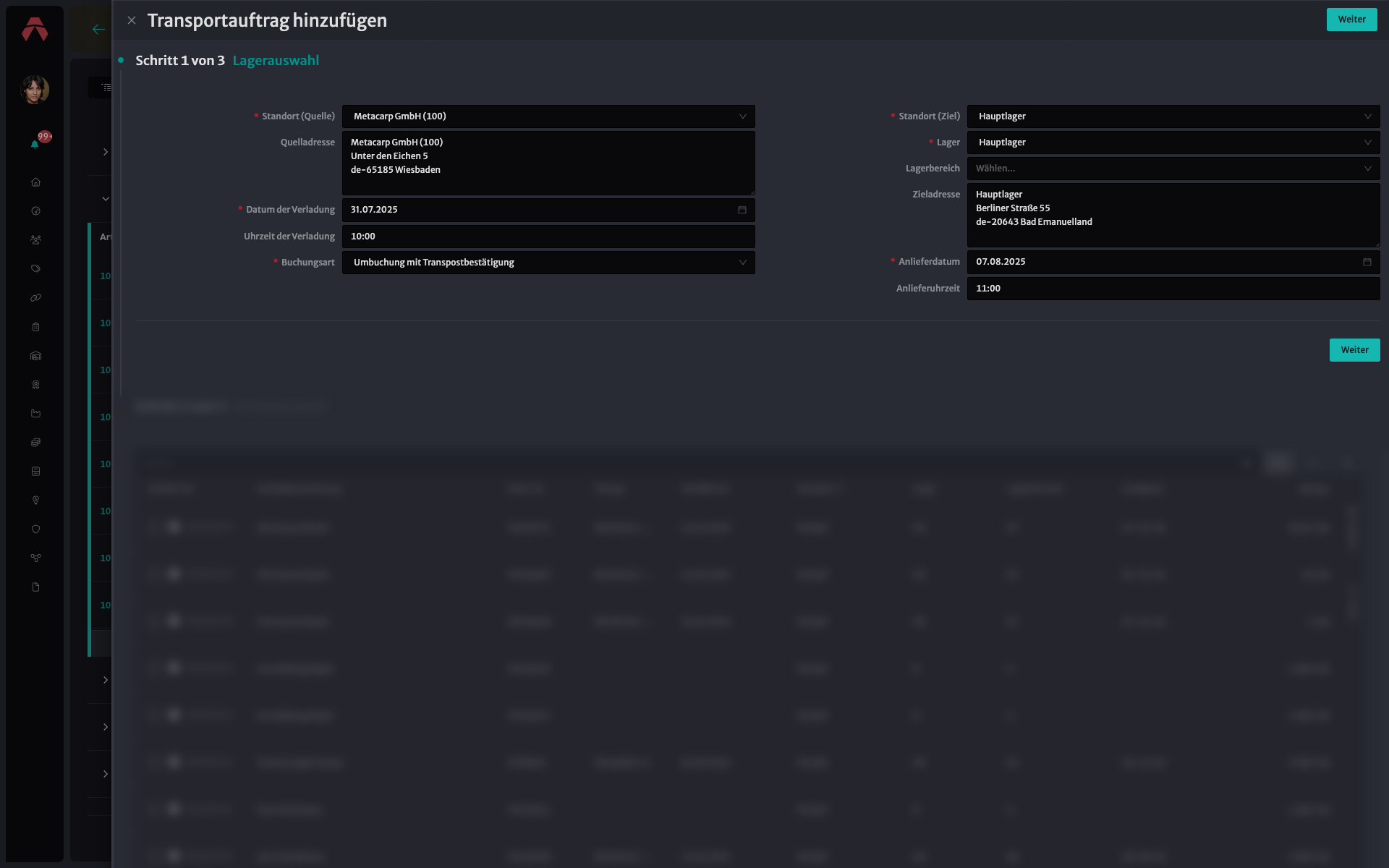Screen dimensions: 1389x868
Task: Click the top Weiter button
Action: pyautogui.click(x=1351, y=20)
